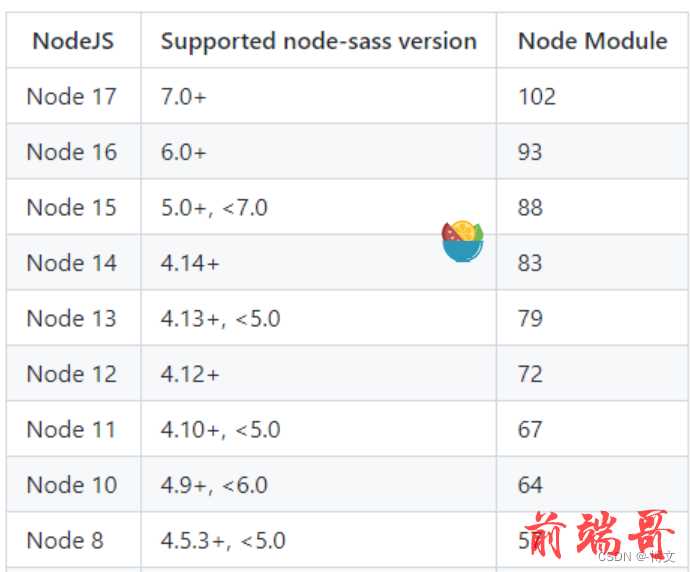The width and height of the screenshot is (691, 572).
Task: Select the 4.10+, <5.0 version cell
Action: 220,430
